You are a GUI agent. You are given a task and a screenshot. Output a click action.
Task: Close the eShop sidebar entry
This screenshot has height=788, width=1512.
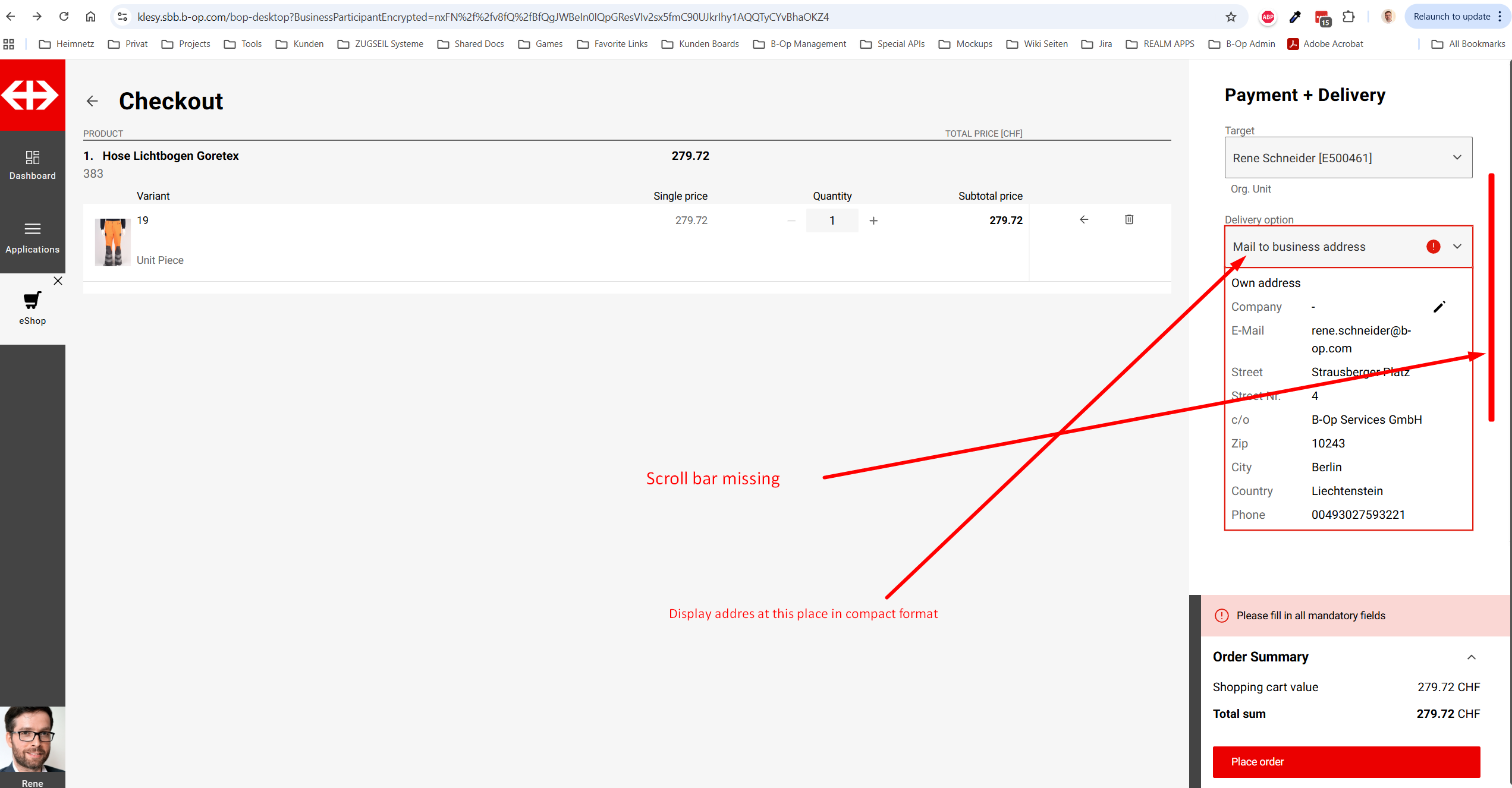[x=58, y=281]
